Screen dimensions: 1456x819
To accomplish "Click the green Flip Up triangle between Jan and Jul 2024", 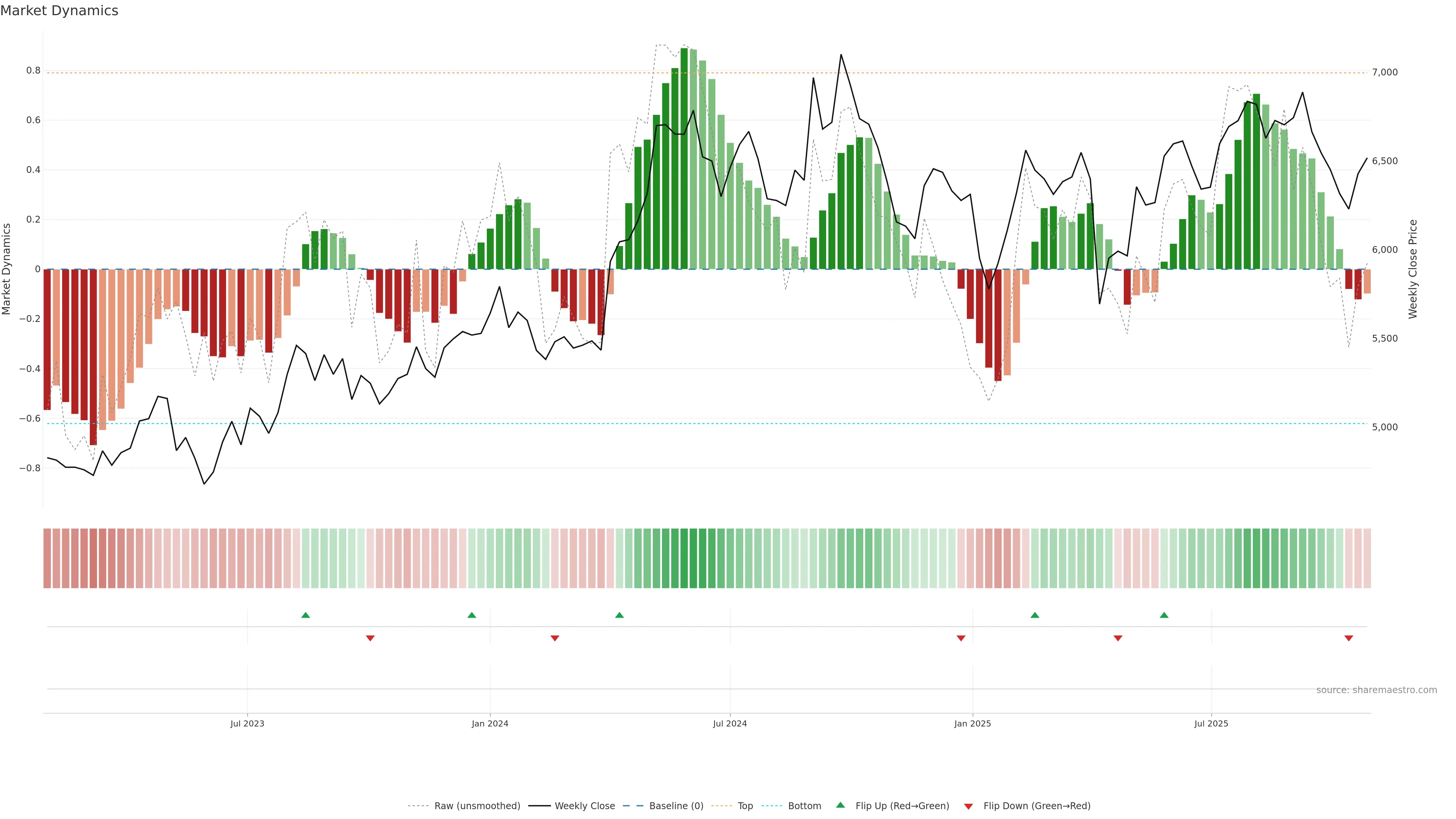I will [620, 615].
